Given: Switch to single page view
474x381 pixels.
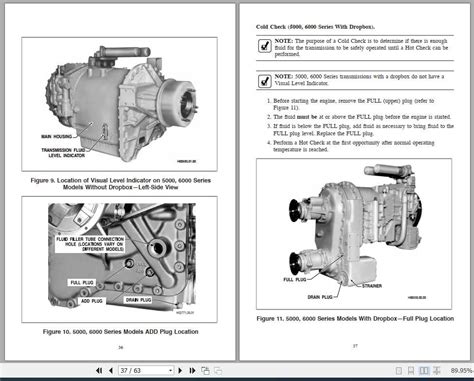Looking at the screenshot, I should (398, 371).
